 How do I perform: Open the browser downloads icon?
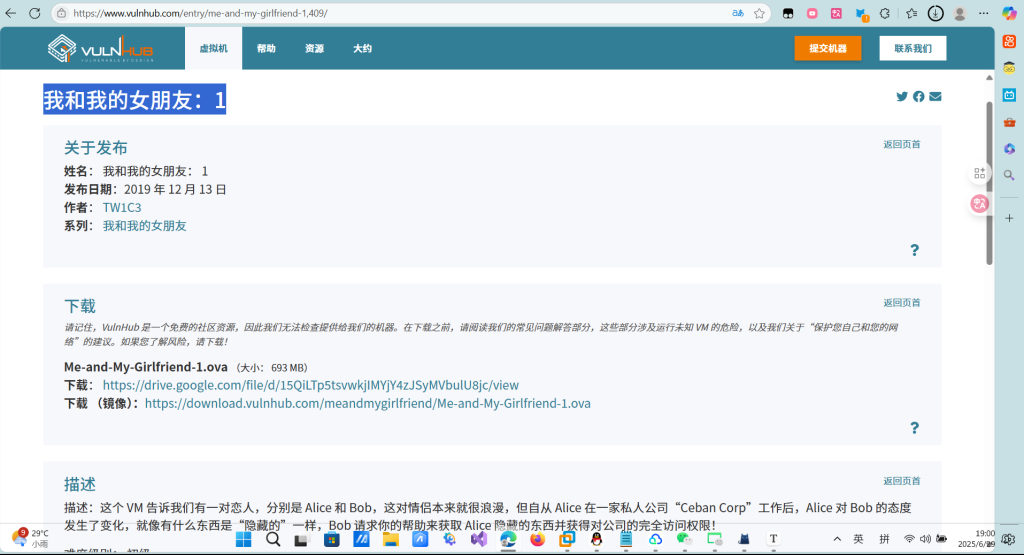pos(935,14)
